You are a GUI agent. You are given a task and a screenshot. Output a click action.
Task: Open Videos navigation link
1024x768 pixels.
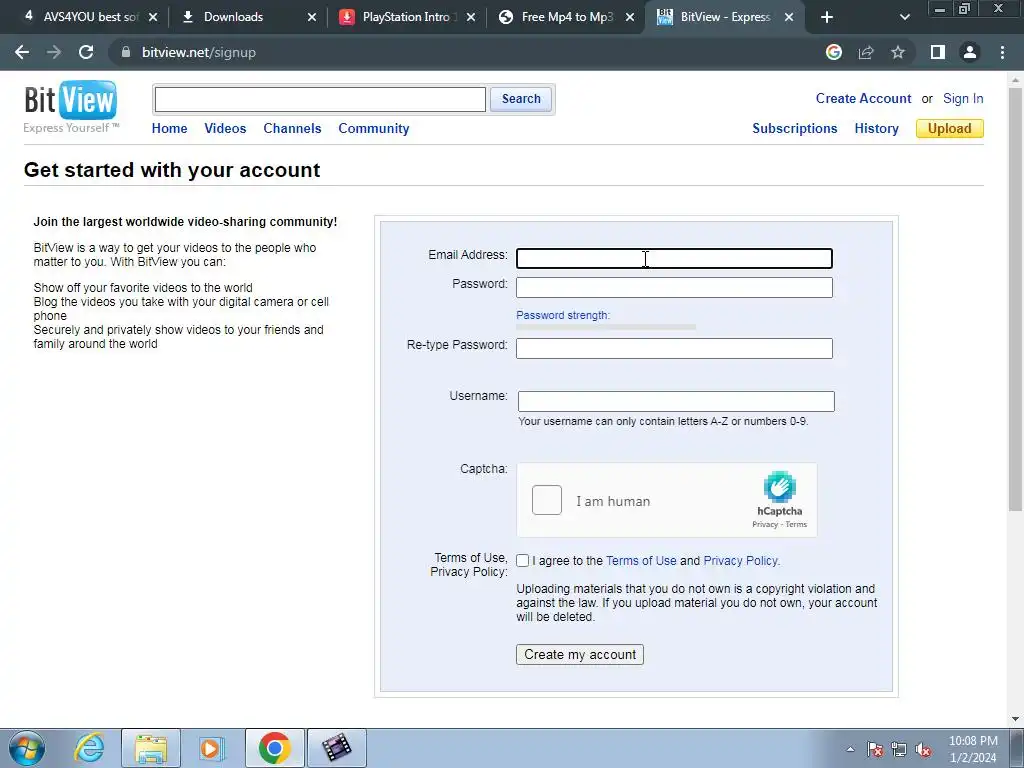click(225, 129)
